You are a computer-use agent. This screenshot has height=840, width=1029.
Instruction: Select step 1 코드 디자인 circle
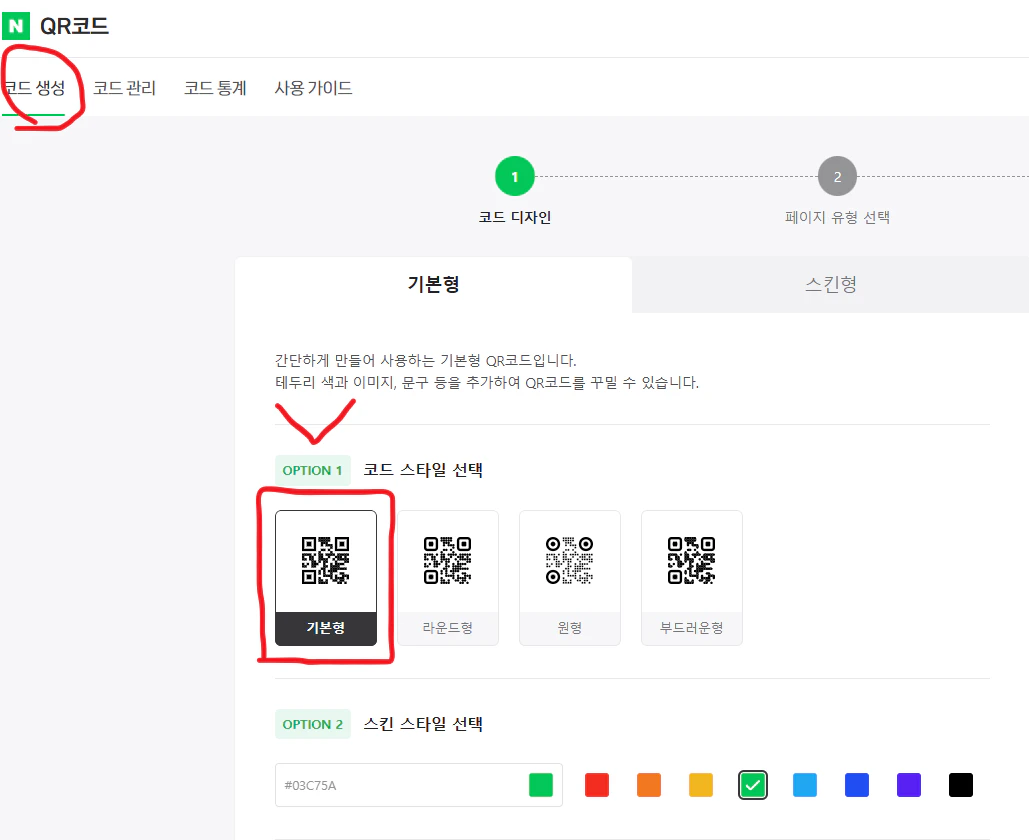tap(514, 176)
